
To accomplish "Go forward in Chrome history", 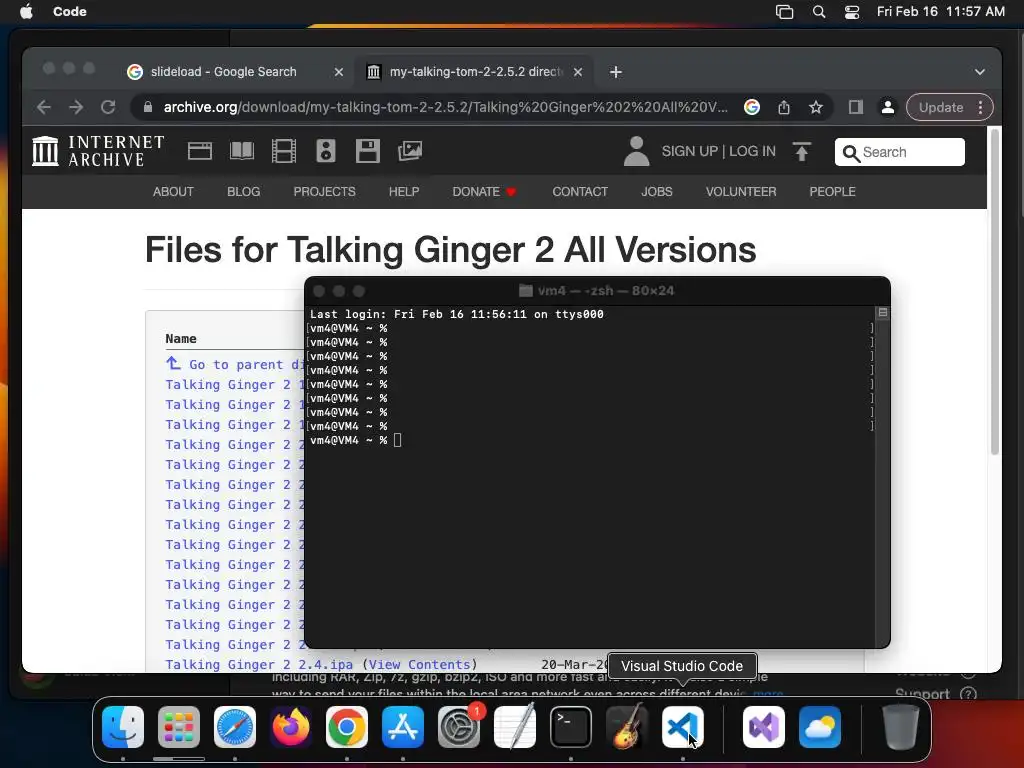I will (76, 107).
